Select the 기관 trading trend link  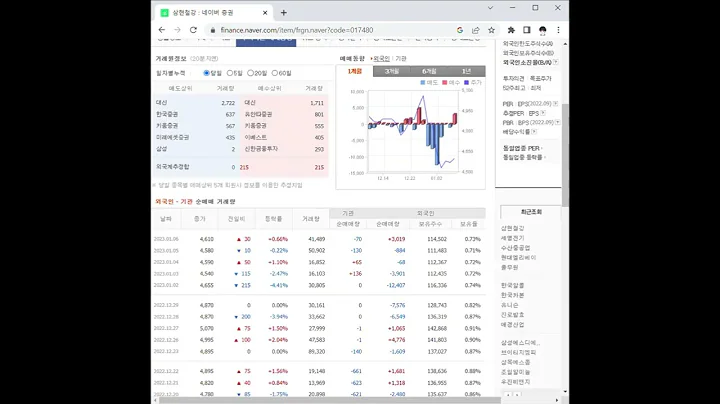tap(401, 59)
